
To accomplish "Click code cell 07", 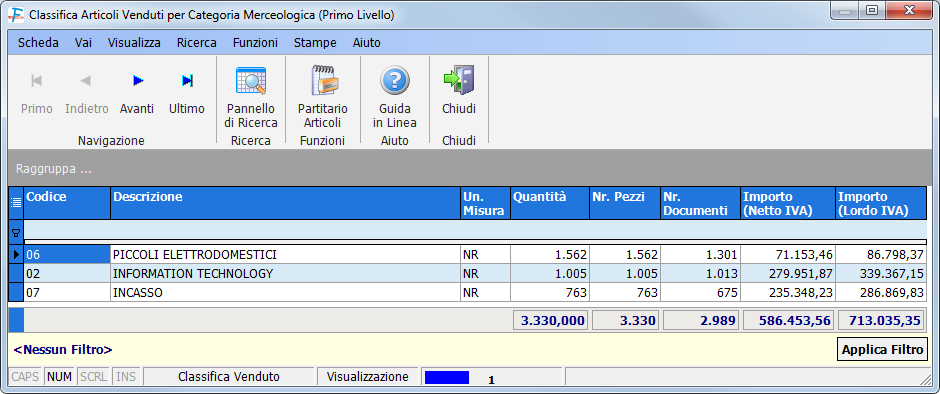I will 67,292.
